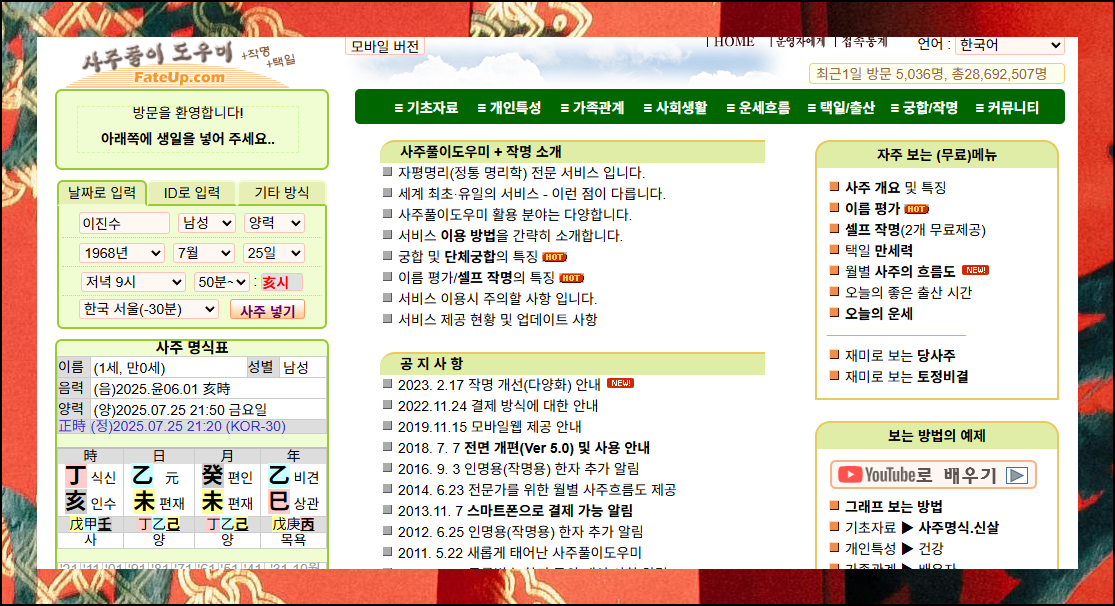Open 서비스 이용시 주의할 사항 link
Viewport: 1115px width, 606px height.
click(x=497, y=299)
